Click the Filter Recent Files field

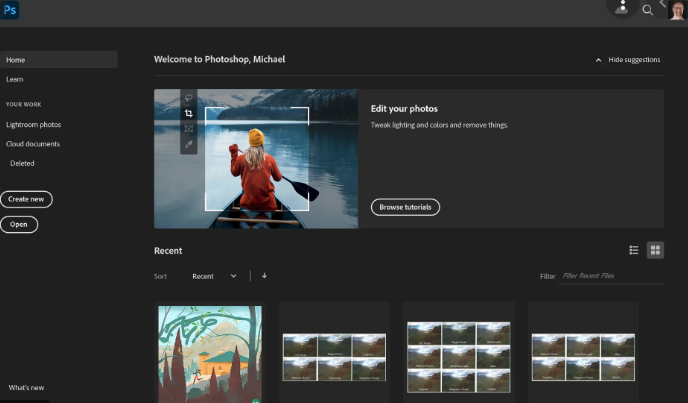pos(611,276)
